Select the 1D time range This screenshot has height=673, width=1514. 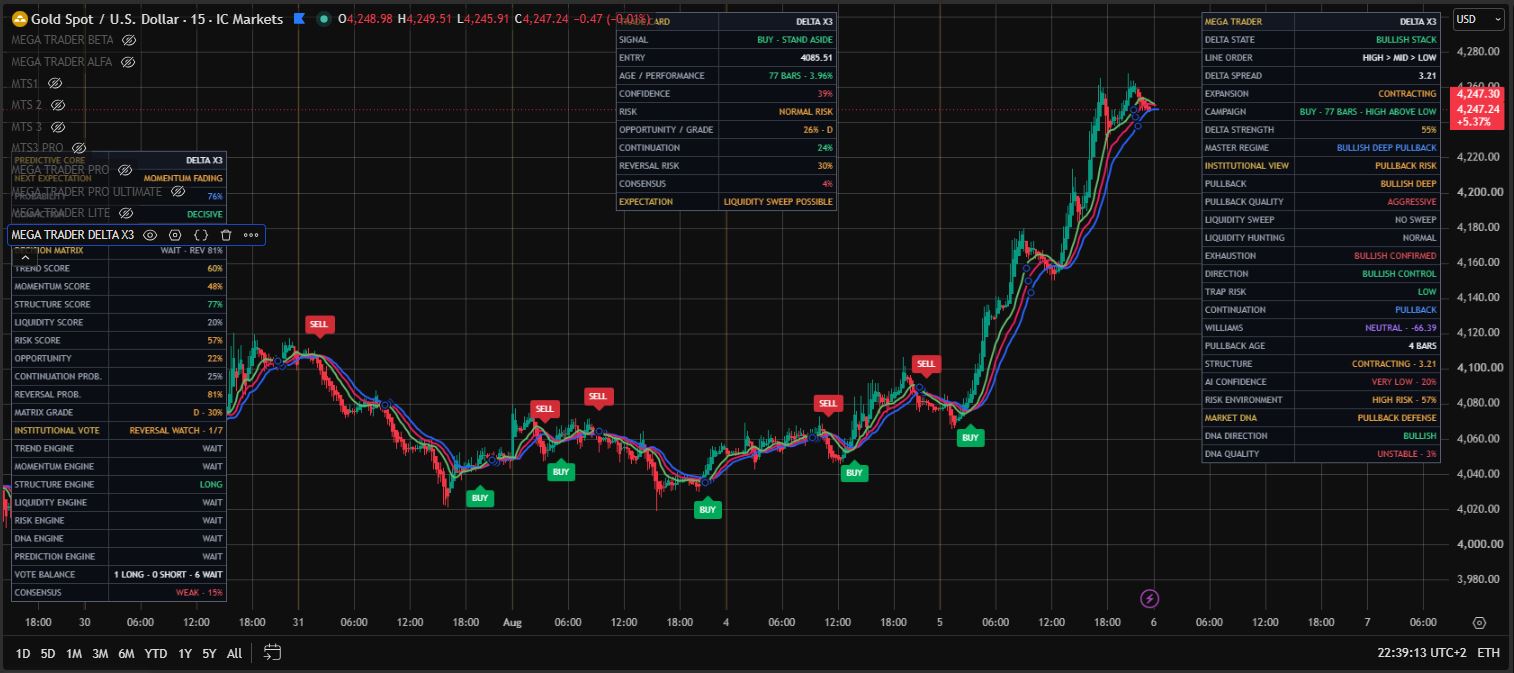point(23,653)
